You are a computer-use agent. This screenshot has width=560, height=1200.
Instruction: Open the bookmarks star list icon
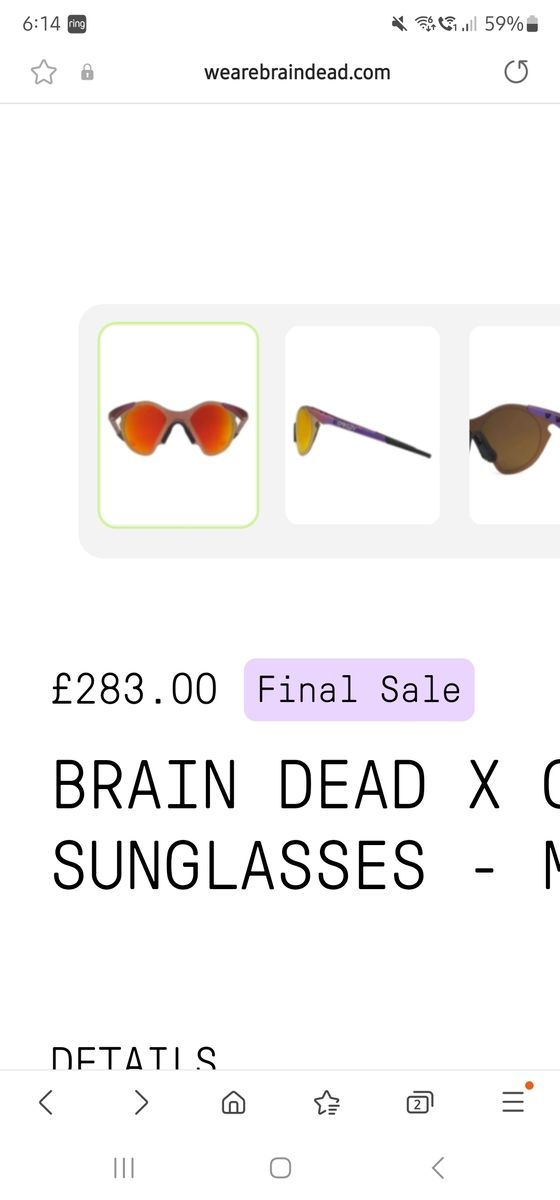[326, 1102]
